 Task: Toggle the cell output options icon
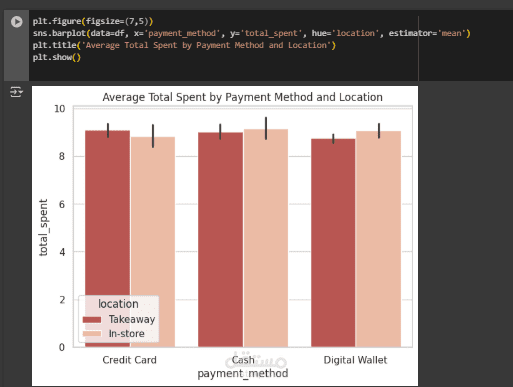(16, 92)
